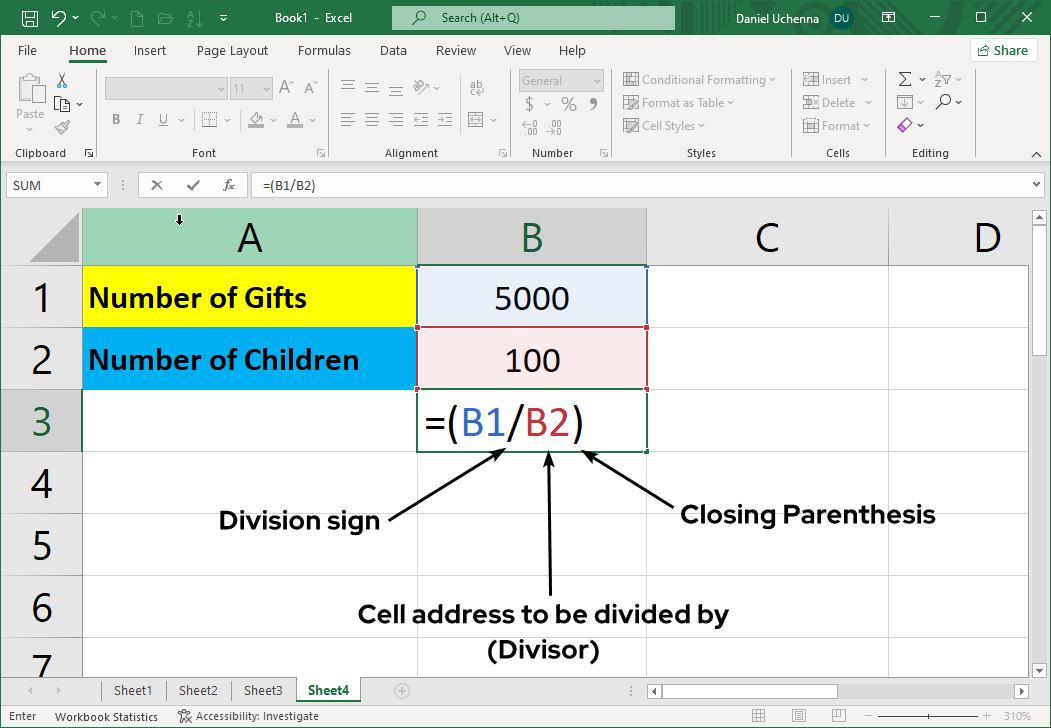Screen dimensions: 1051x728
Task: Select the Format Painter tool
Action: [x=61, y=126]
